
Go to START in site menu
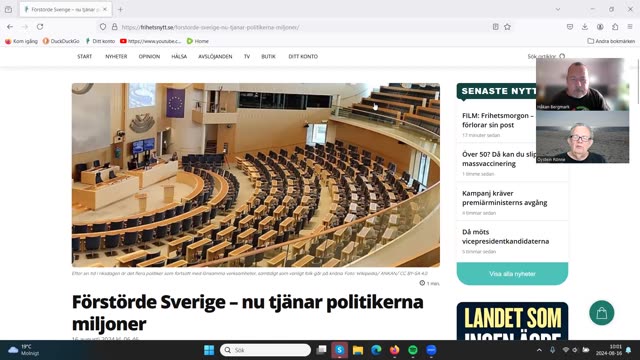[x=84, y=57]
